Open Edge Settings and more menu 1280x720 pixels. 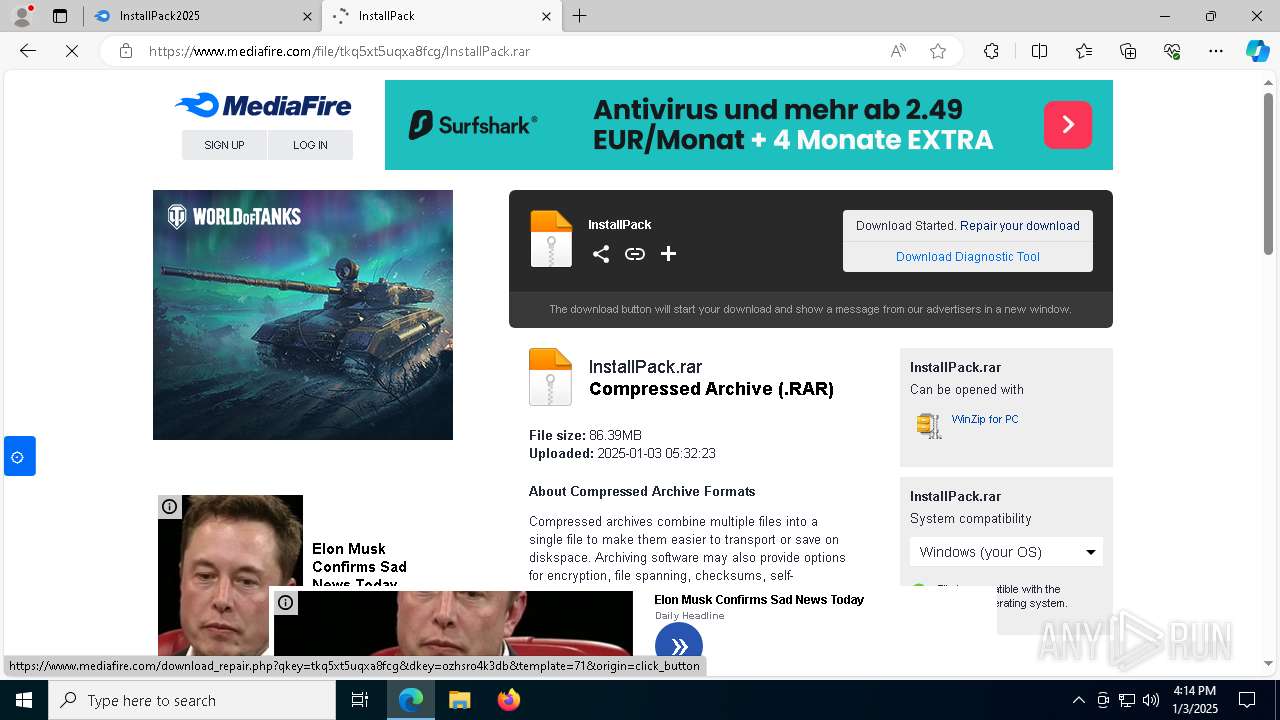[1216, 51]
